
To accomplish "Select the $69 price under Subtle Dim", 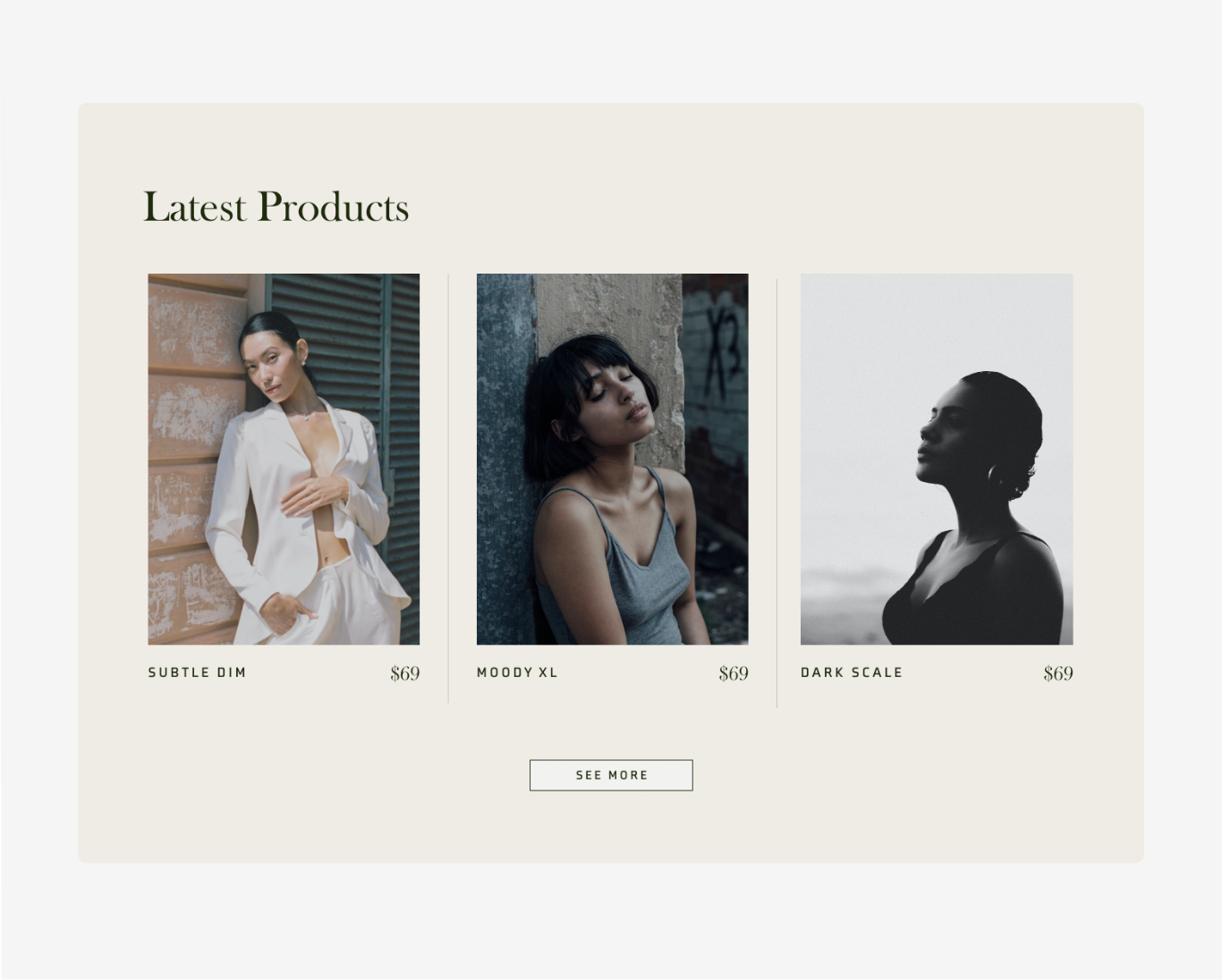I will [404, 673].
